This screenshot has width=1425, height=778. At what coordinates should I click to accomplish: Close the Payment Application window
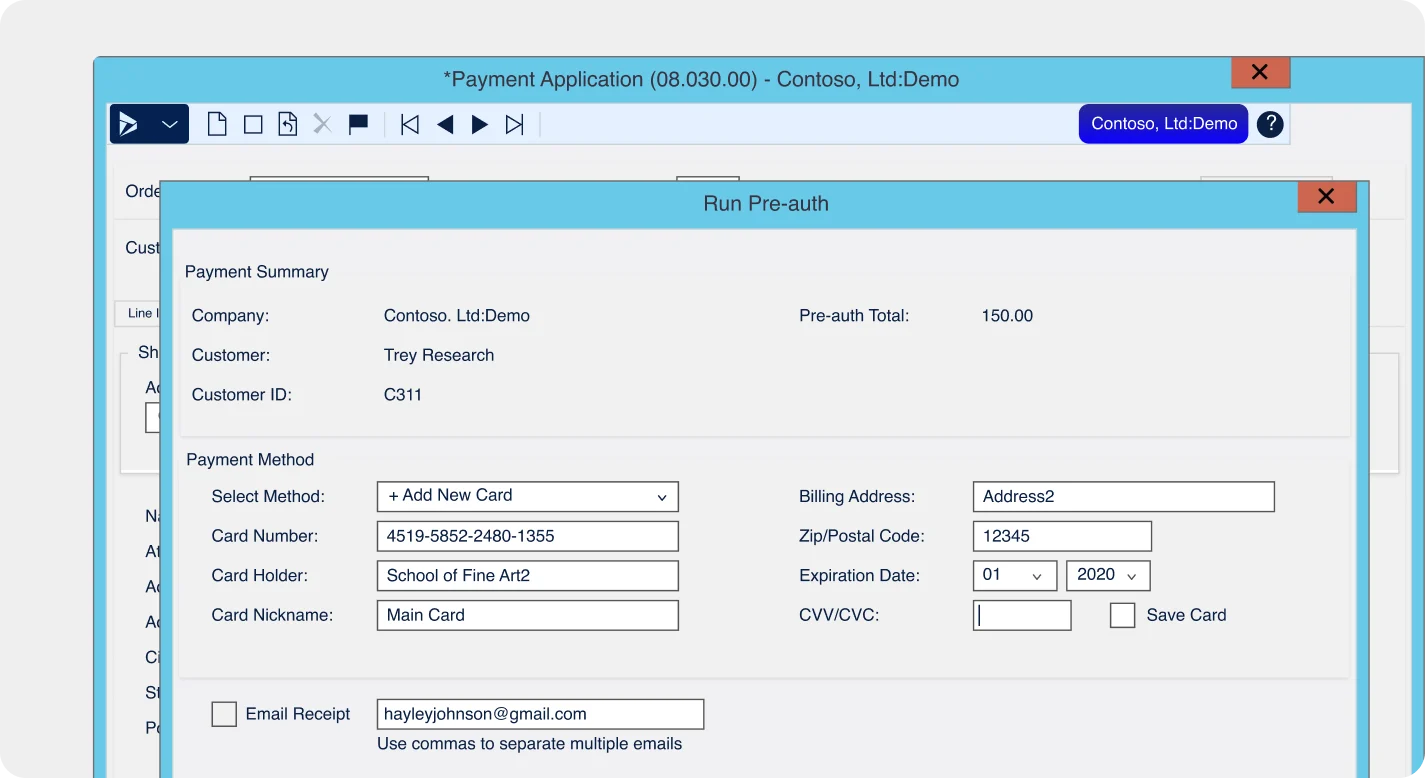coord(1260,72)
